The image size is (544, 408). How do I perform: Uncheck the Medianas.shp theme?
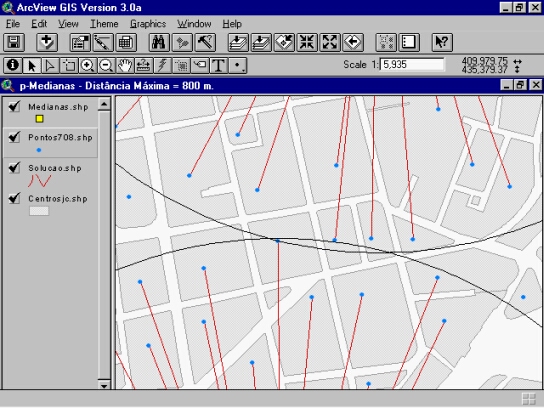(14, 106)
